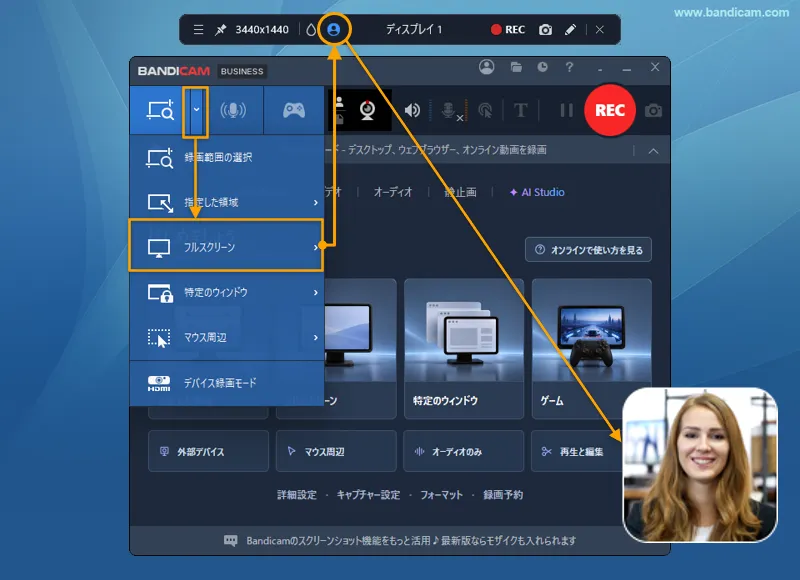This screenshot has height=580, width=800.
Task: Click the webcam preview overlay of the woman
Action: click(x=700, y=465)
